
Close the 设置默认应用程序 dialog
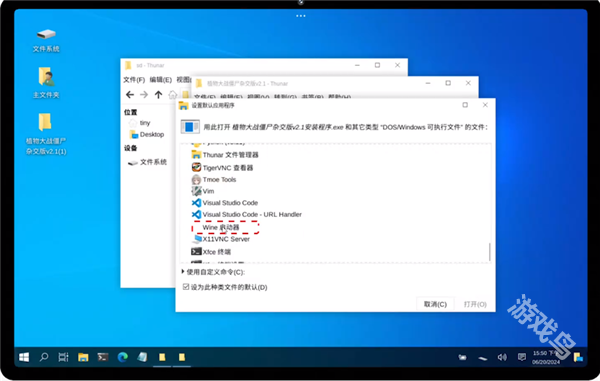(485, 105)
